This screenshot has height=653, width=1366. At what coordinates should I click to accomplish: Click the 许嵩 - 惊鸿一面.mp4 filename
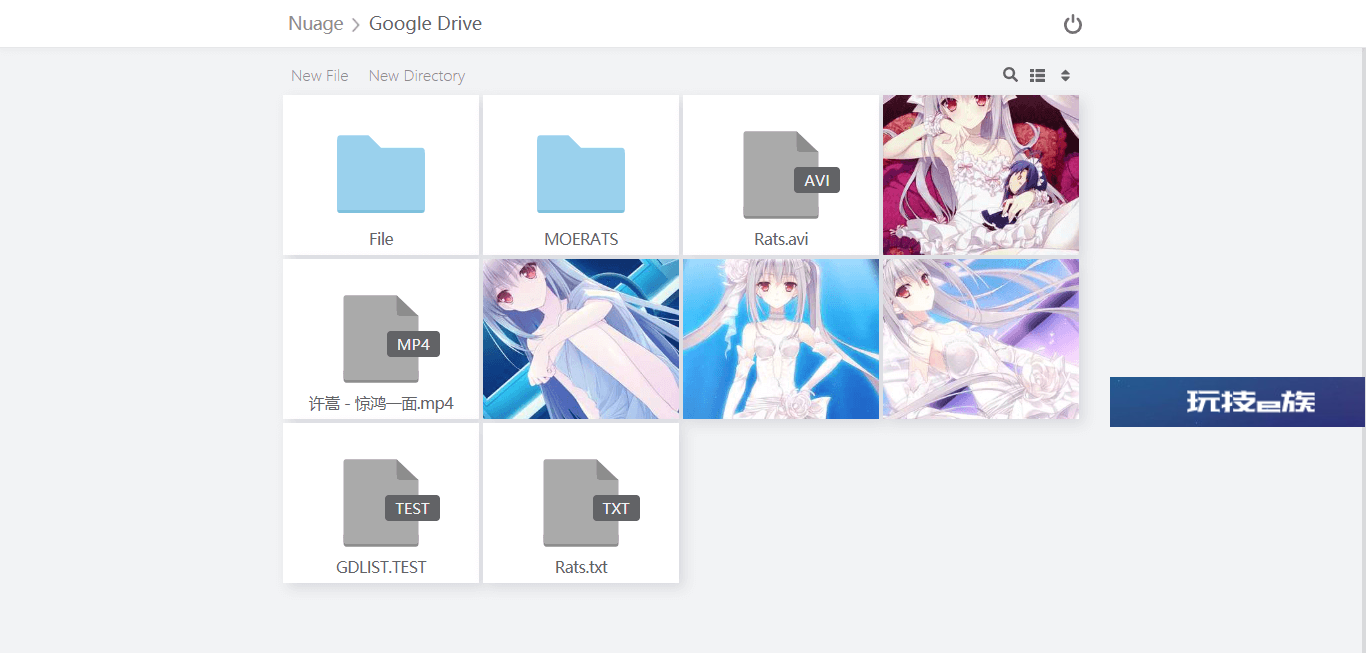[381, 404]
